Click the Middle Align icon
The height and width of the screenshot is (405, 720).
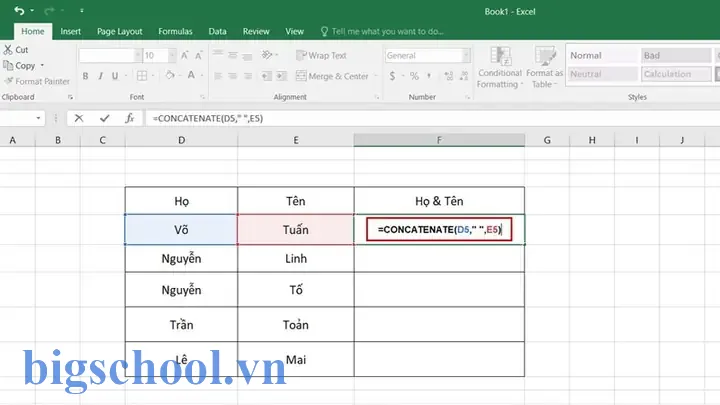233,55
